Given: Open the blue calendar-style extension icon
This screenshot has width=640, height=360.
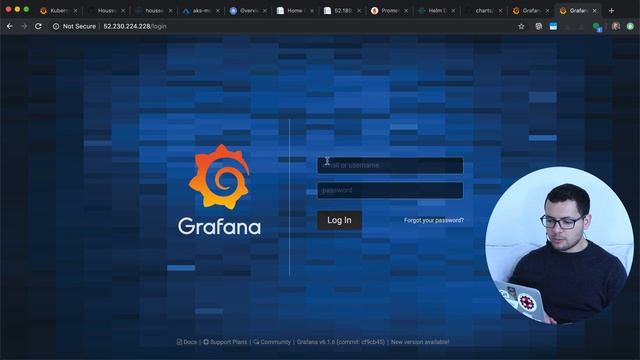Looking at the screenshot, I should coord(553,27).
